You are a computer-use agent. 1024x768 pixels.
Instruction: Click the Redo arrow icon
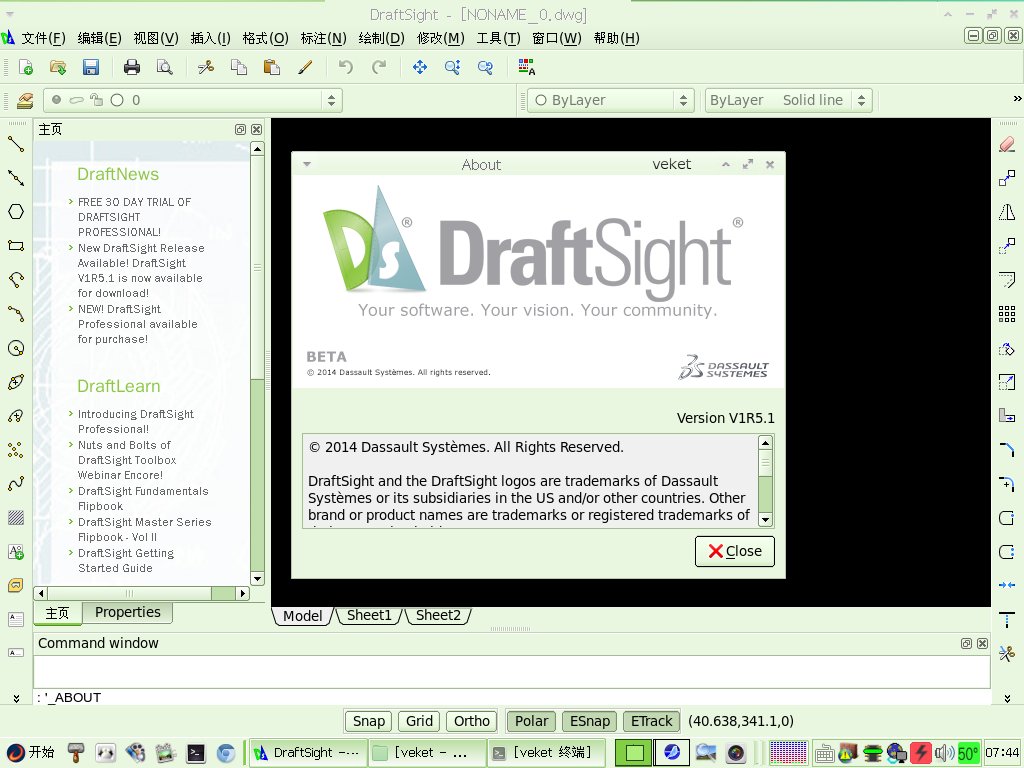379,67
